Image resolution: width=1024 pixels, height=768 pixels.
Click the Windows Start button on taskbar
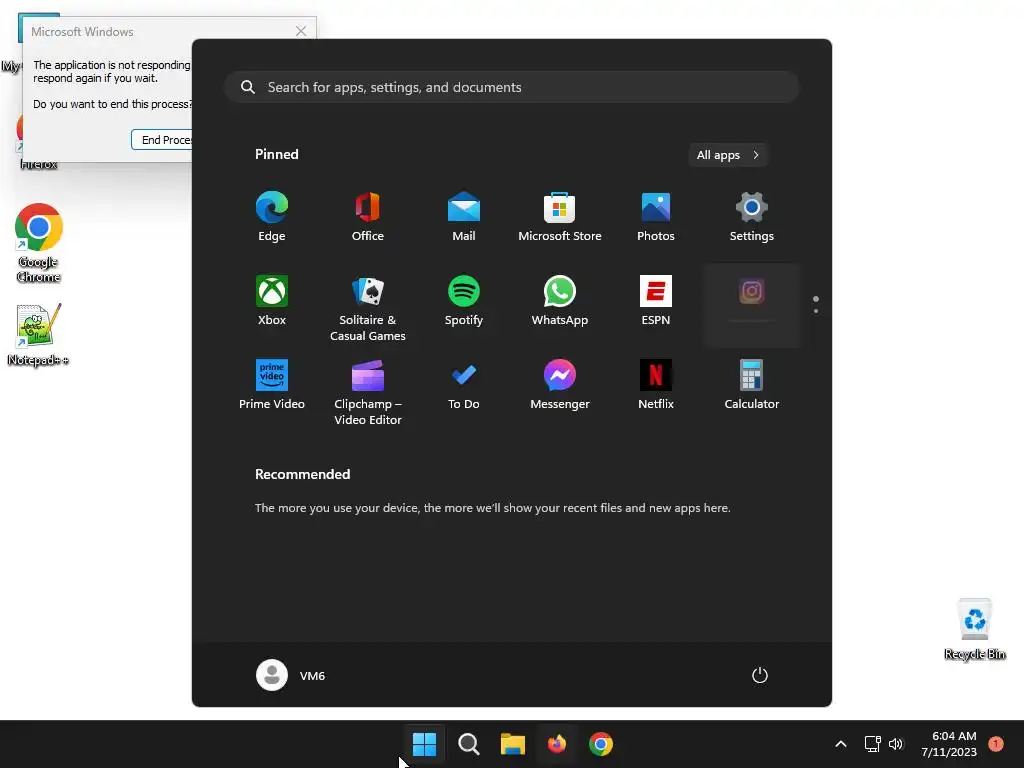[x=424, y=744]
